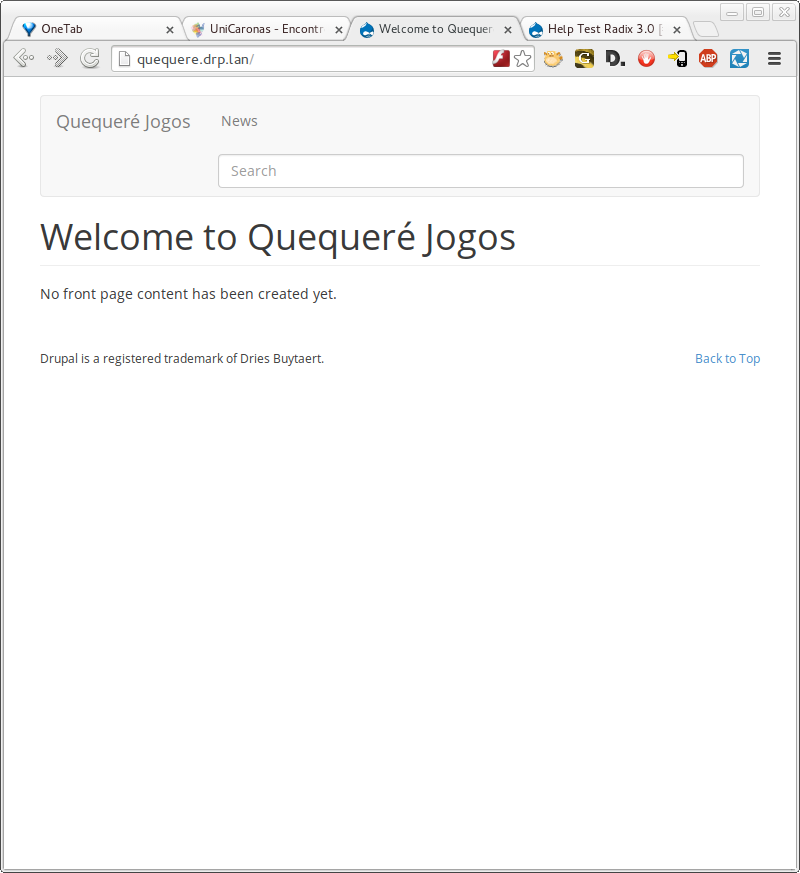Click the pufferfish extension icon
Viewport: 800px width, 873px height.
click(x=553, y=59)
